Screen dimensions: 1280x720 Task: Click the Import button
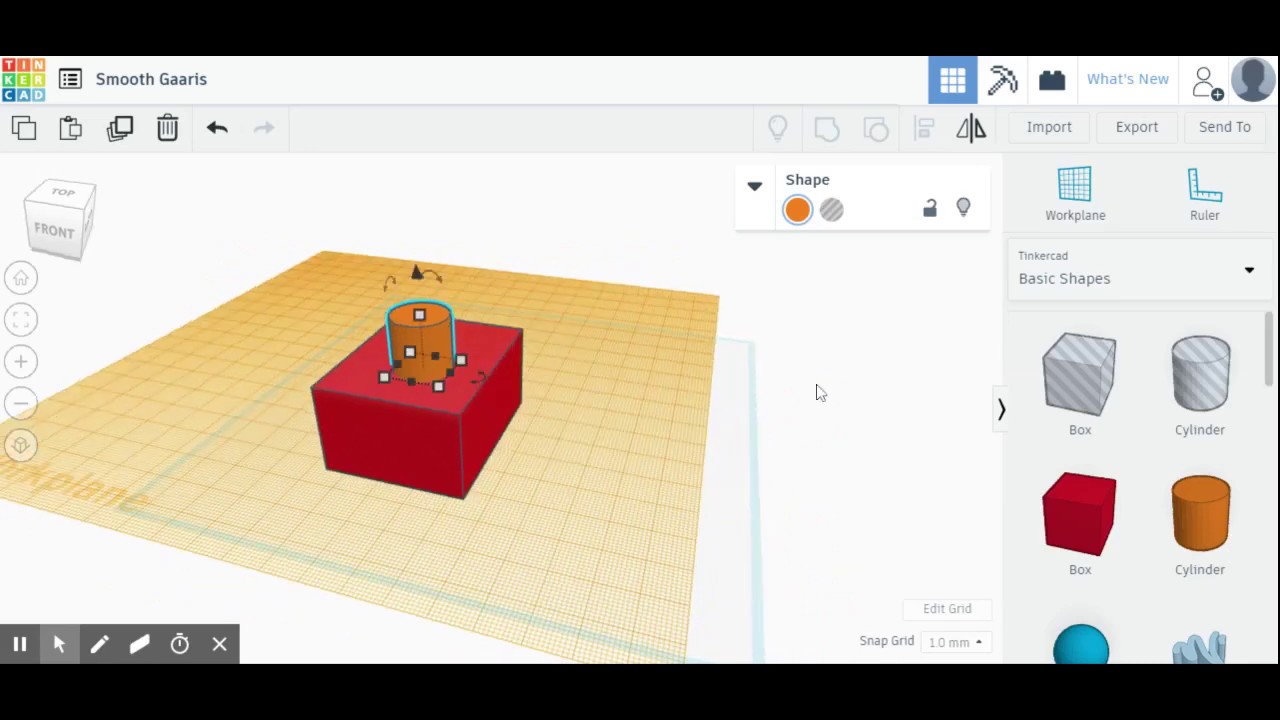pyautogui.click(x=1049, y=127)
